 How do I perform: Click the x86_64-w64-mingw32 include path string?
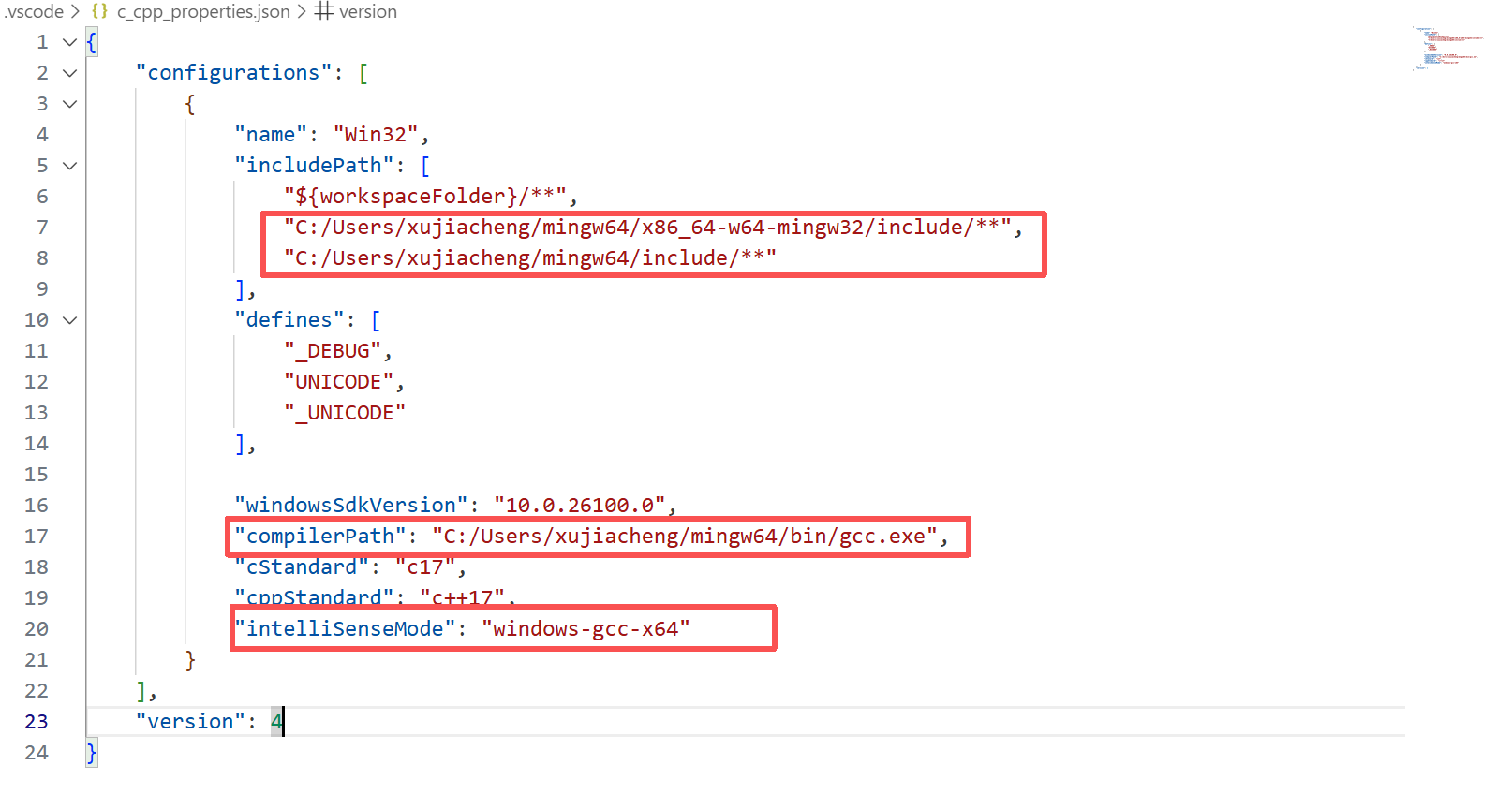click(647, 228)
